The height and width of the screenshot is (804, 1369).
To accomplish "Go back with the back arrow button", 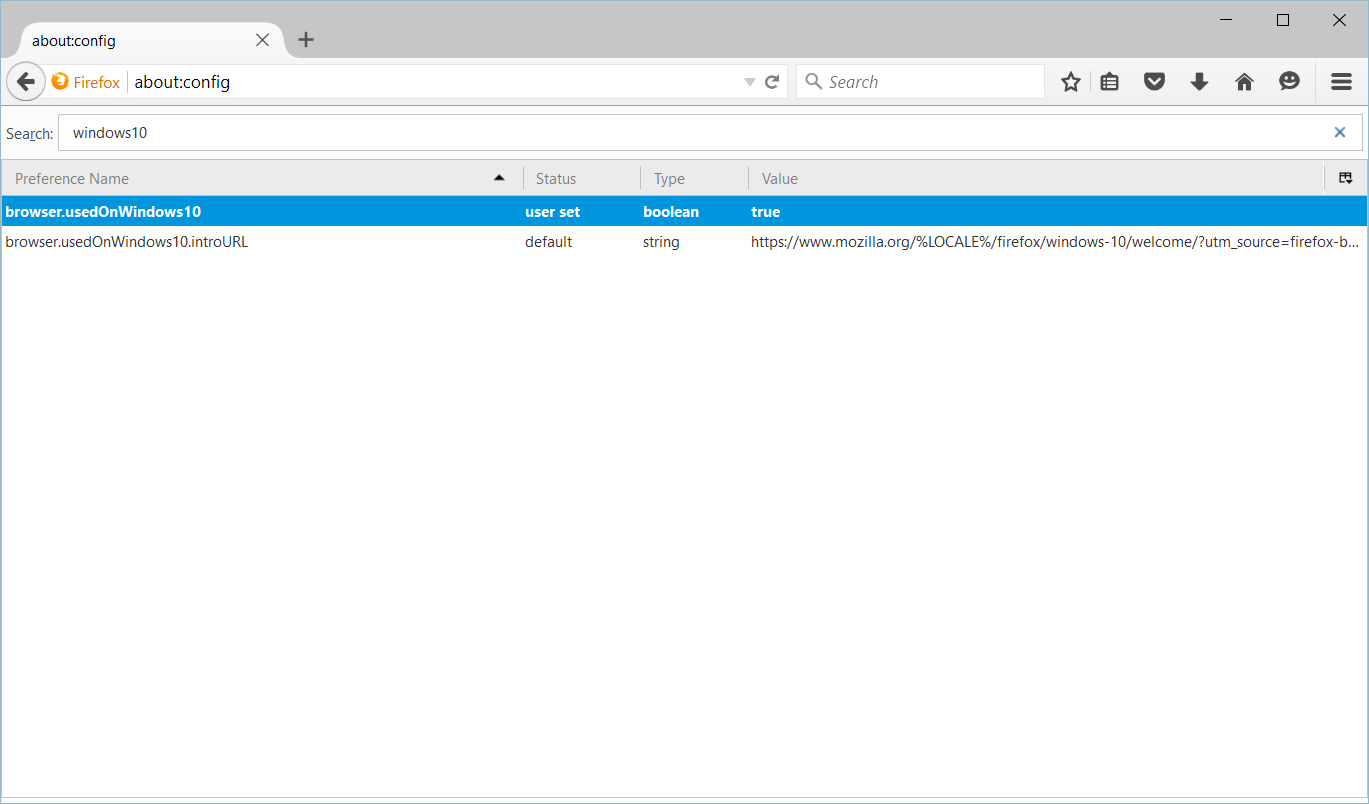I will point(26,82).
